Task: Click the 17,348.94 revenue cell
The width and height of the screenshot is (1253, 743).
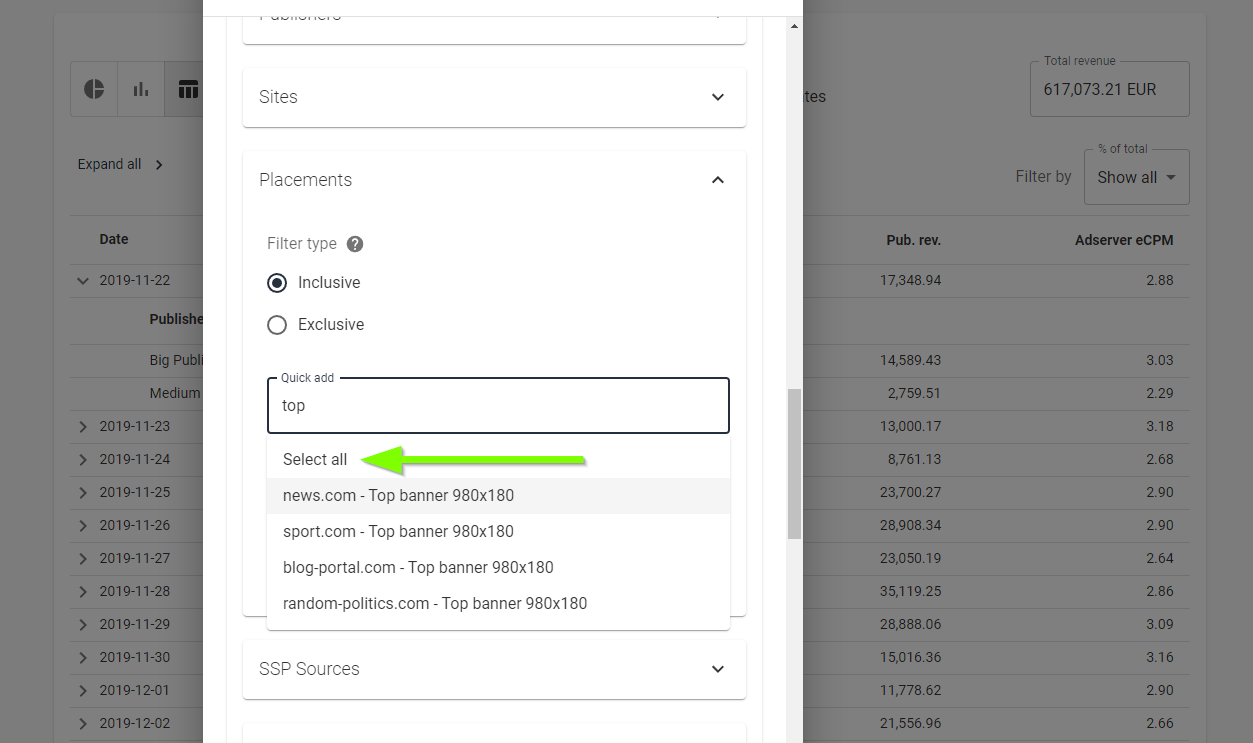Action: [x=911, y=280]
